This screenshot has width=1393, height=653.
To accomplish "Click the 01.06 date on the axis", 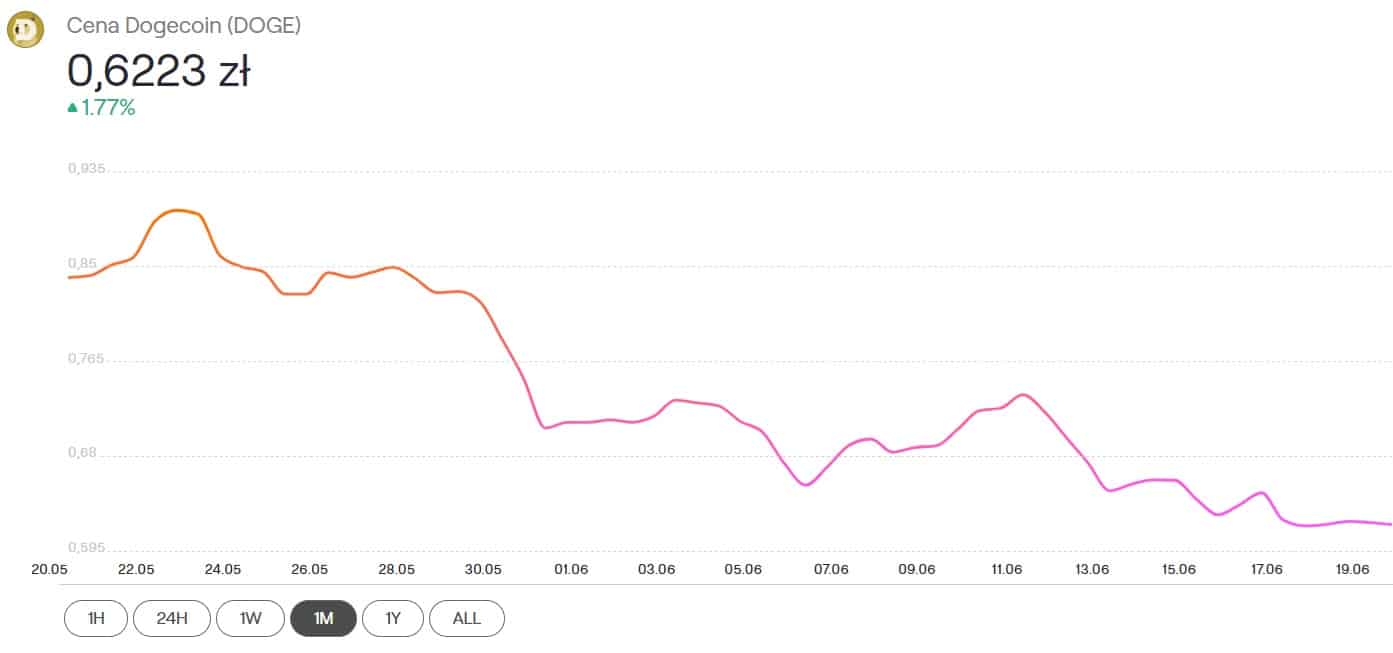I will point(570,569).
